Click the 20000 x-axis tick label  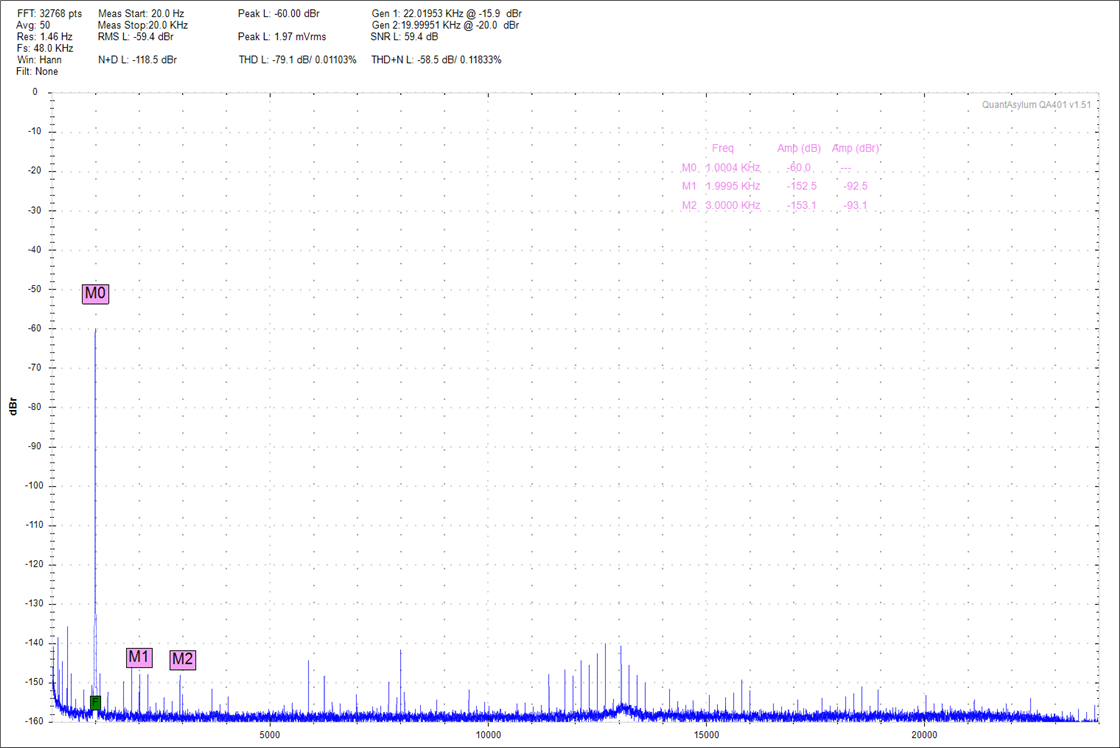(924, 734)
